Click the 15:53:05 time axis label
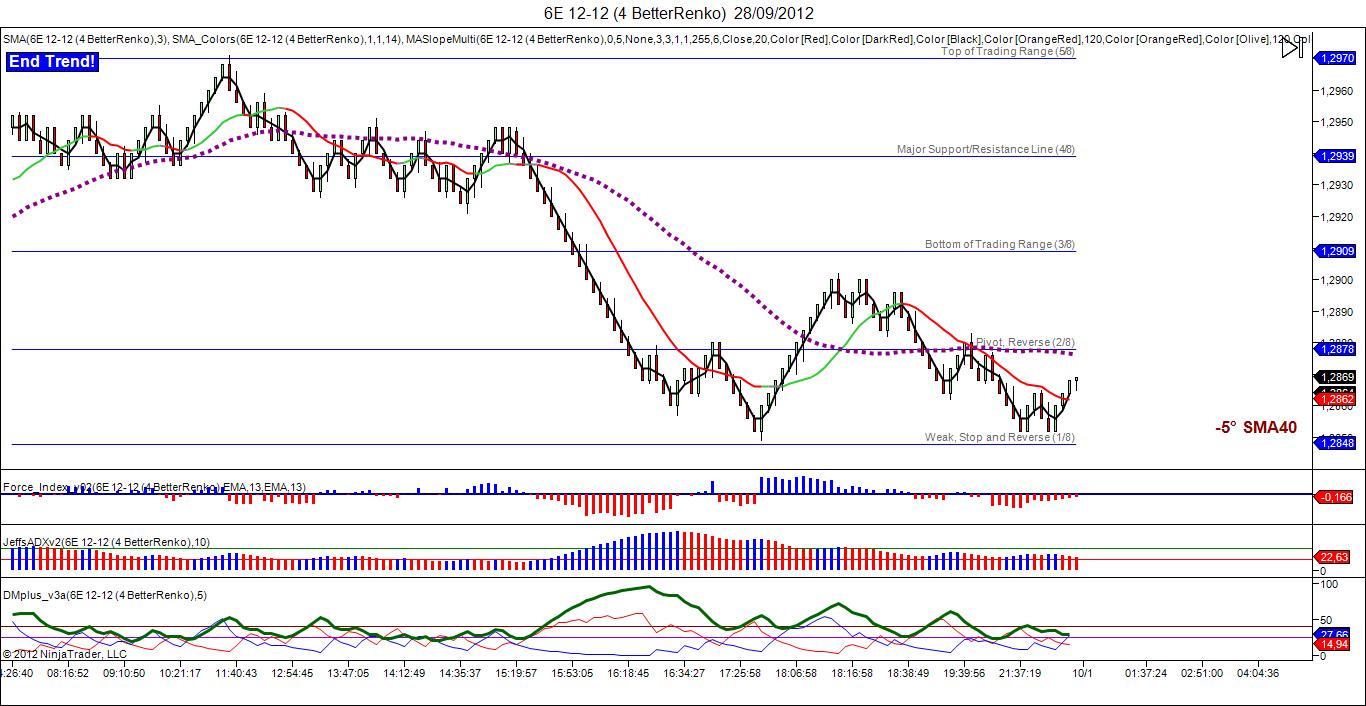1366x706 pixels. (572, 673)
